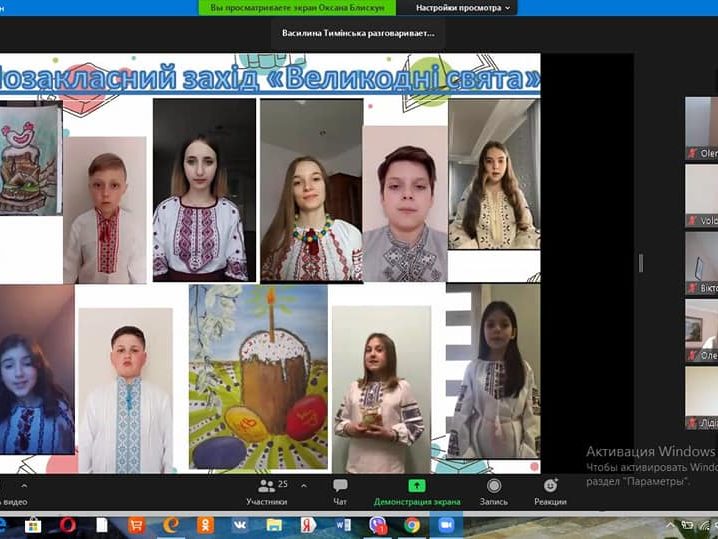Open Google Chrome from the taskbar
Screen dimensions: 718x539
pos(412,525)
